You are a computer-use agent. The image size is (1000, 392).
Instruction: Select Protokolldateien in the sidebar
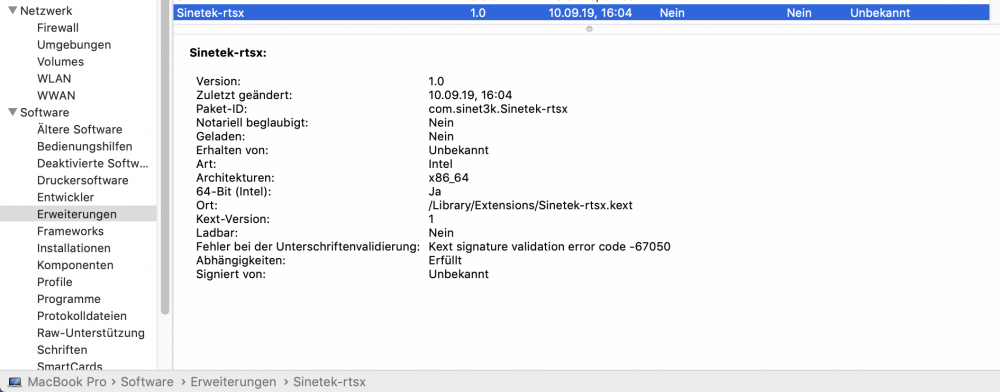pos(82,316)
